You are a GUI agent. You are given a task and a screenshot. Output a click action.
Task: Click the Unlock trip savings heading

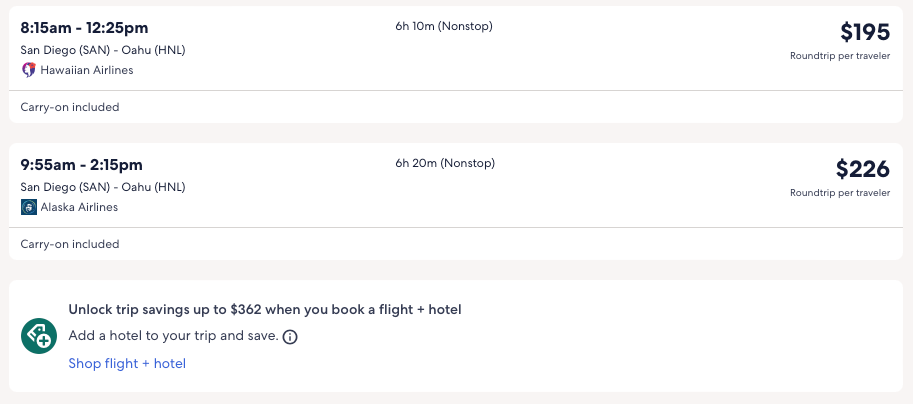(x=264, y=310)
